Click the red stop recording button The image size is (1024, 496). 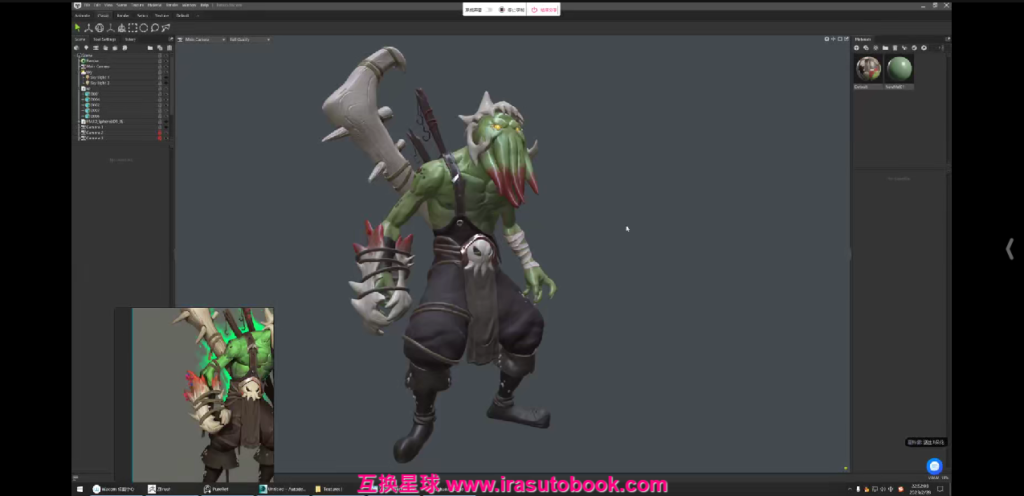[x=543, y=10]
